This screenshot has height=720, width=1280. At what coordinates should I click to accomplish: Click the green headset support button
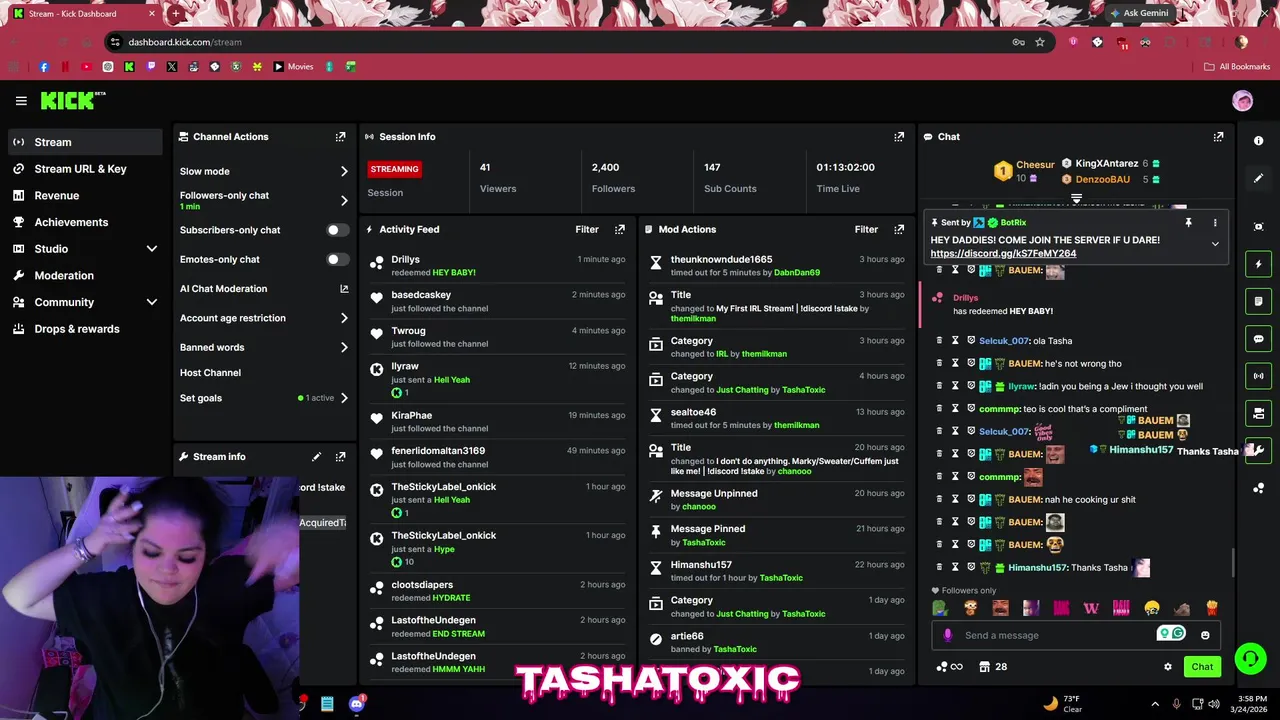[1250, 658]
